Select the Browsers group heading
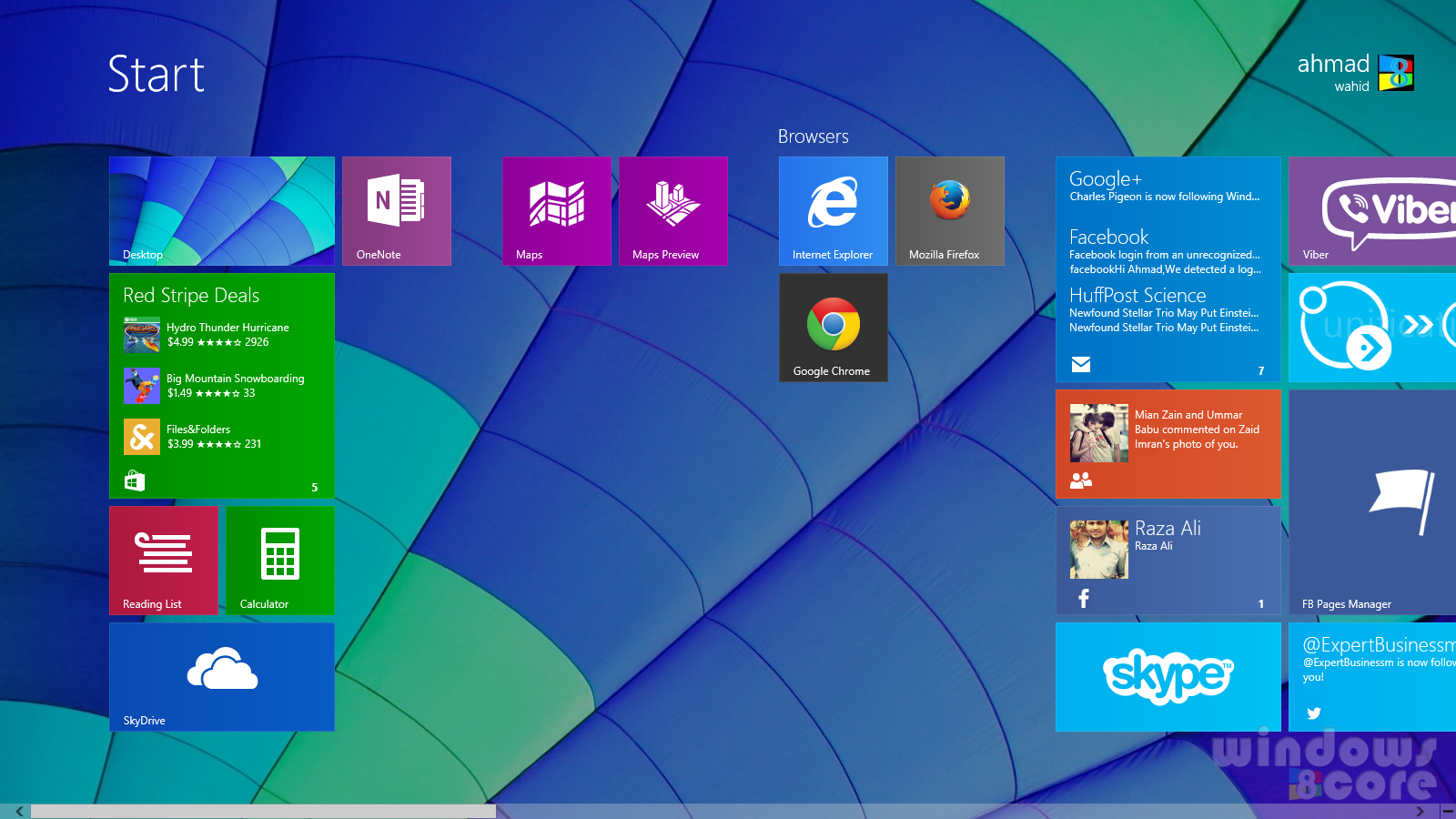This screenshot has height=819, width=1456. 813,136
